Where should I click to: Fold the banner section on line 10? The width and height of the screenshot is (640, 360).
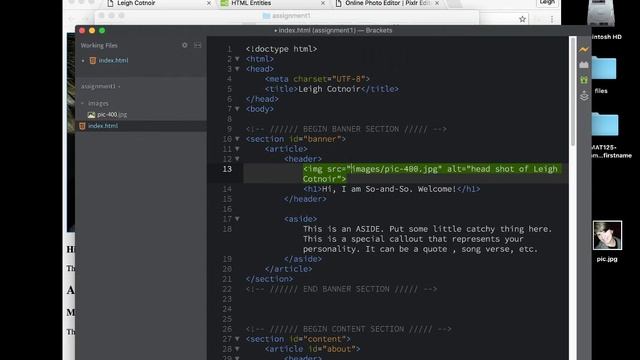[x=237, y=139]
